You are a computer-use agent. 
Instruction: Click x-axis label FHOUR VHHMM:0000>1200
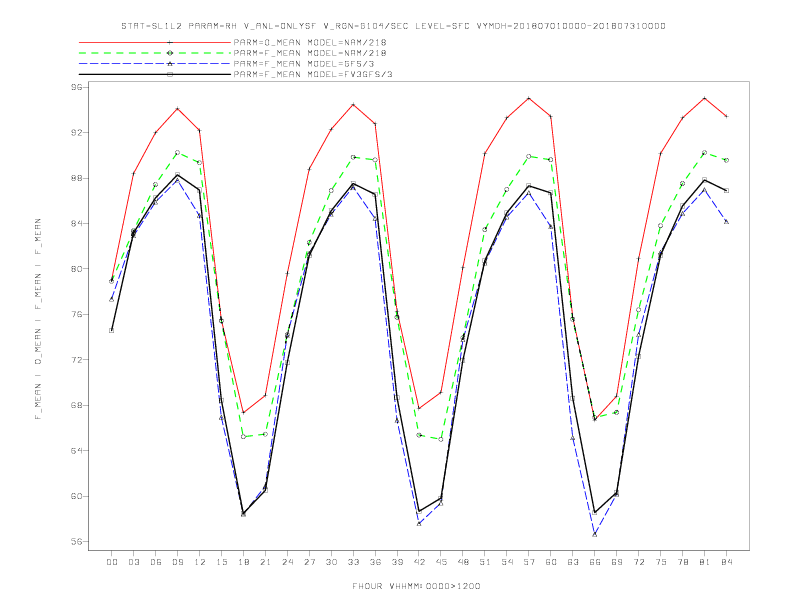coord(416,586)
